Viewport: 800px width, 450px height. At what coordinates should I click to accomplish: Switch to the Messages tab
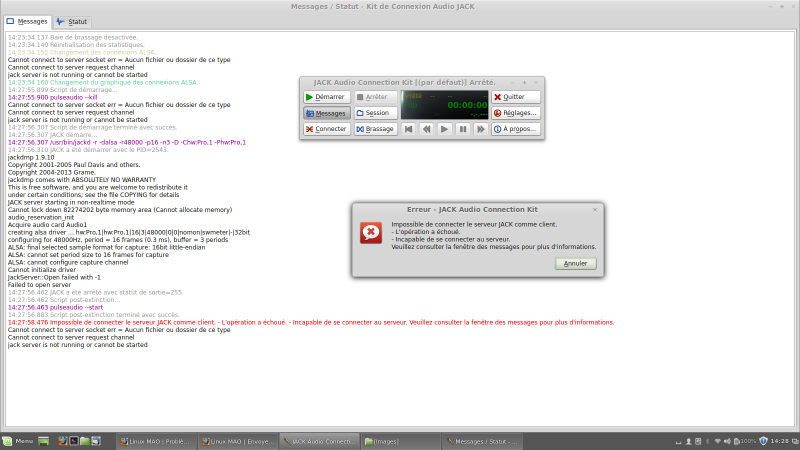coord(27,21)
